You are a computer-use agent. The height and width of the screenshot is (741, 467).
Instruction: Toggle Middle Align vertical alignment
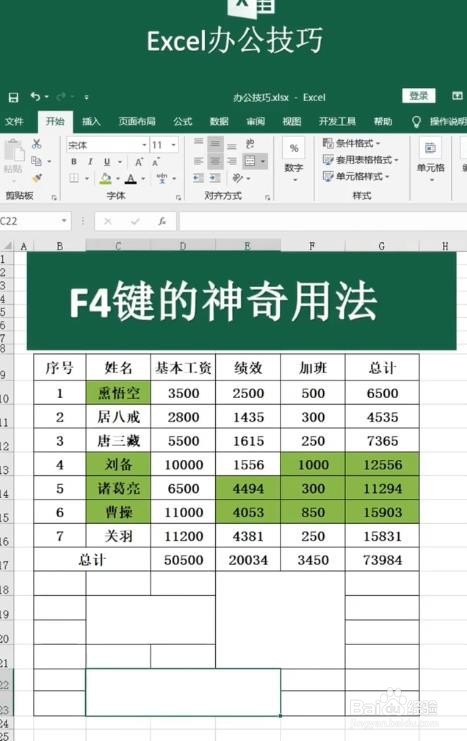tap(215, 144)
